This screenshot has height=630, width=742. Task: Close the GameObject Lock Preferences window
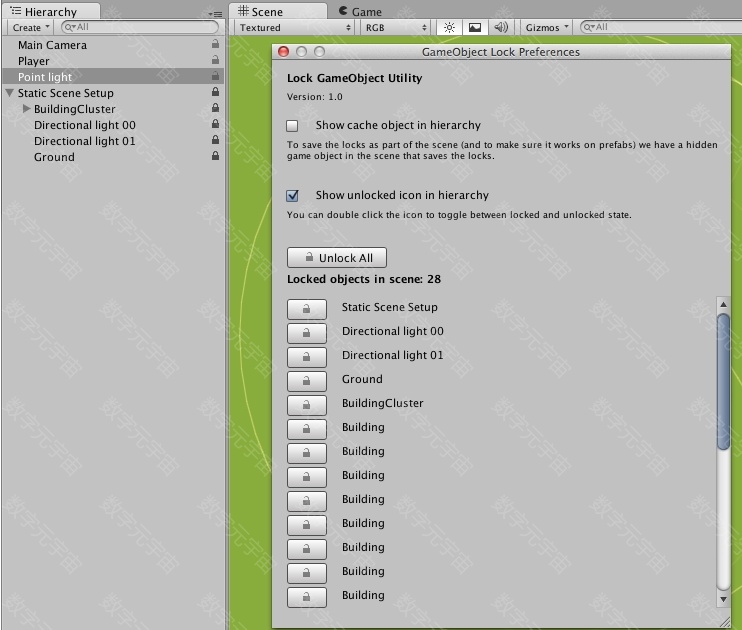coord(283,52)
